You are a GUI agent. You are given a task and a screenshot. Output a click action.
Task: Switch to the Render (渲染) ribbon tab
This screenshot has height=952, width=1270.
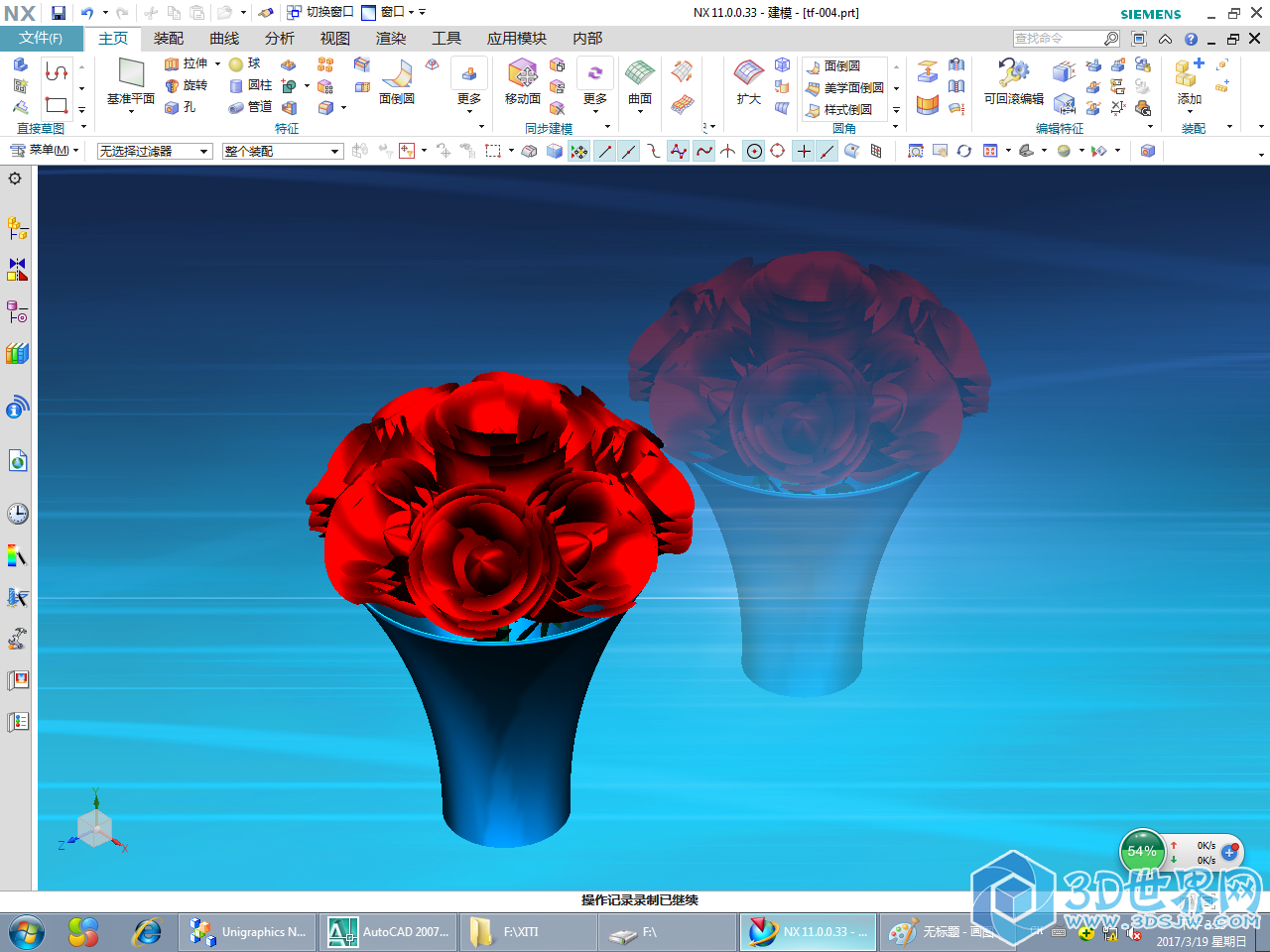(391, 38)
